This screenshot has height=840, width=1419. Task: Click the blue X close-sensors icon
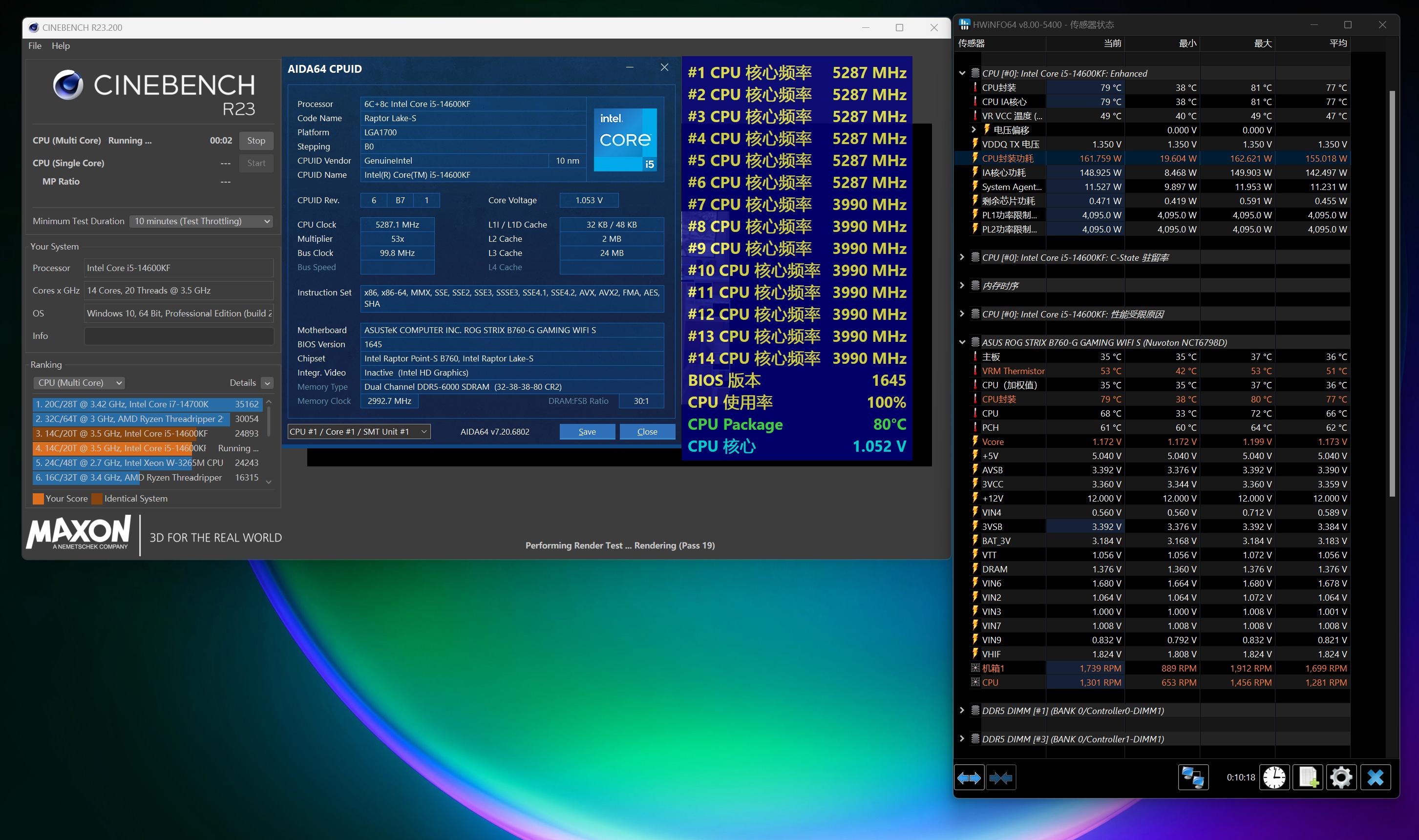point(1376,778)
